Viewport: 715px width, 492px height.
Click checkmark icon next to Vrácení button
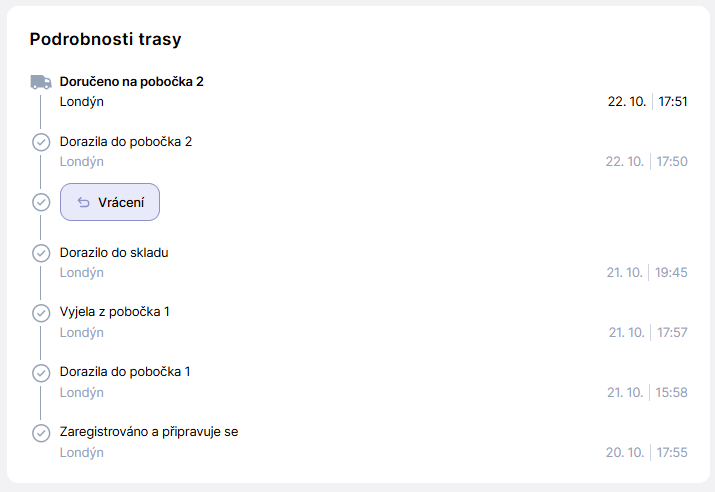41,202
